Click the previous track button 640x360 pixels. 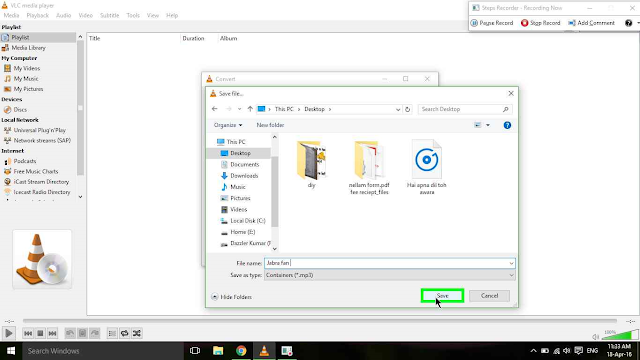28,333
